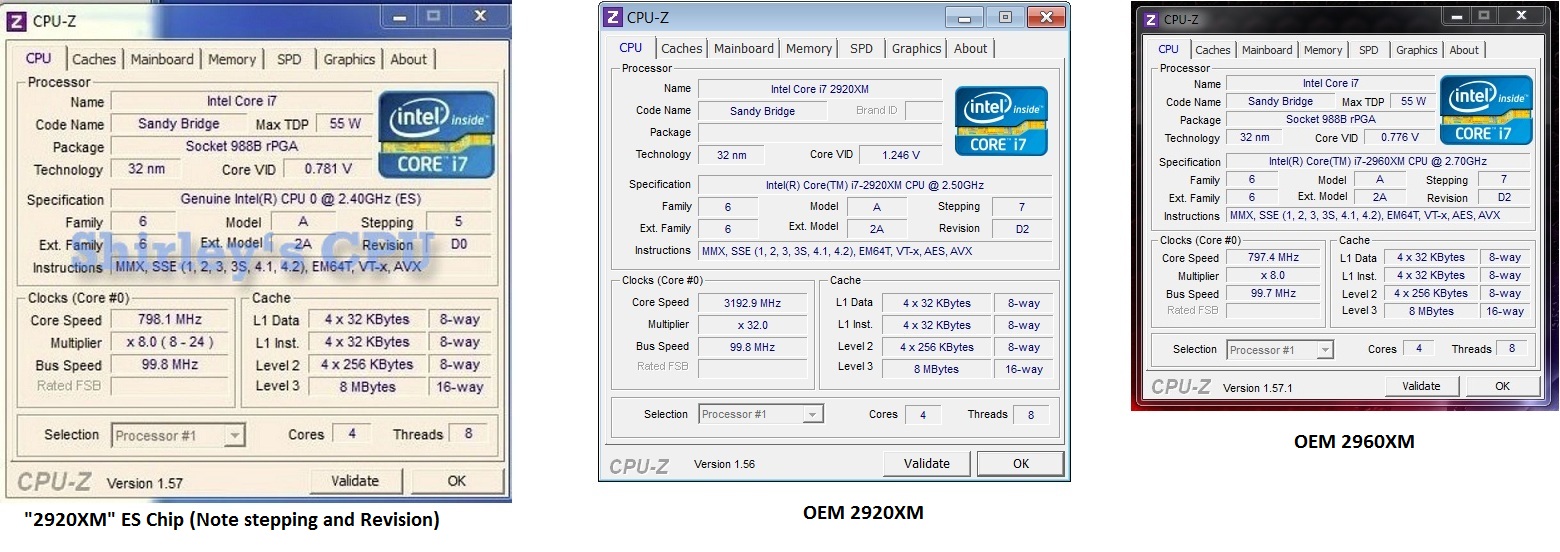The width and height of the screenshot is (1560, 552).
Task: Open SPD tab in middle version 1.56 window
Action: coord(861,48)
